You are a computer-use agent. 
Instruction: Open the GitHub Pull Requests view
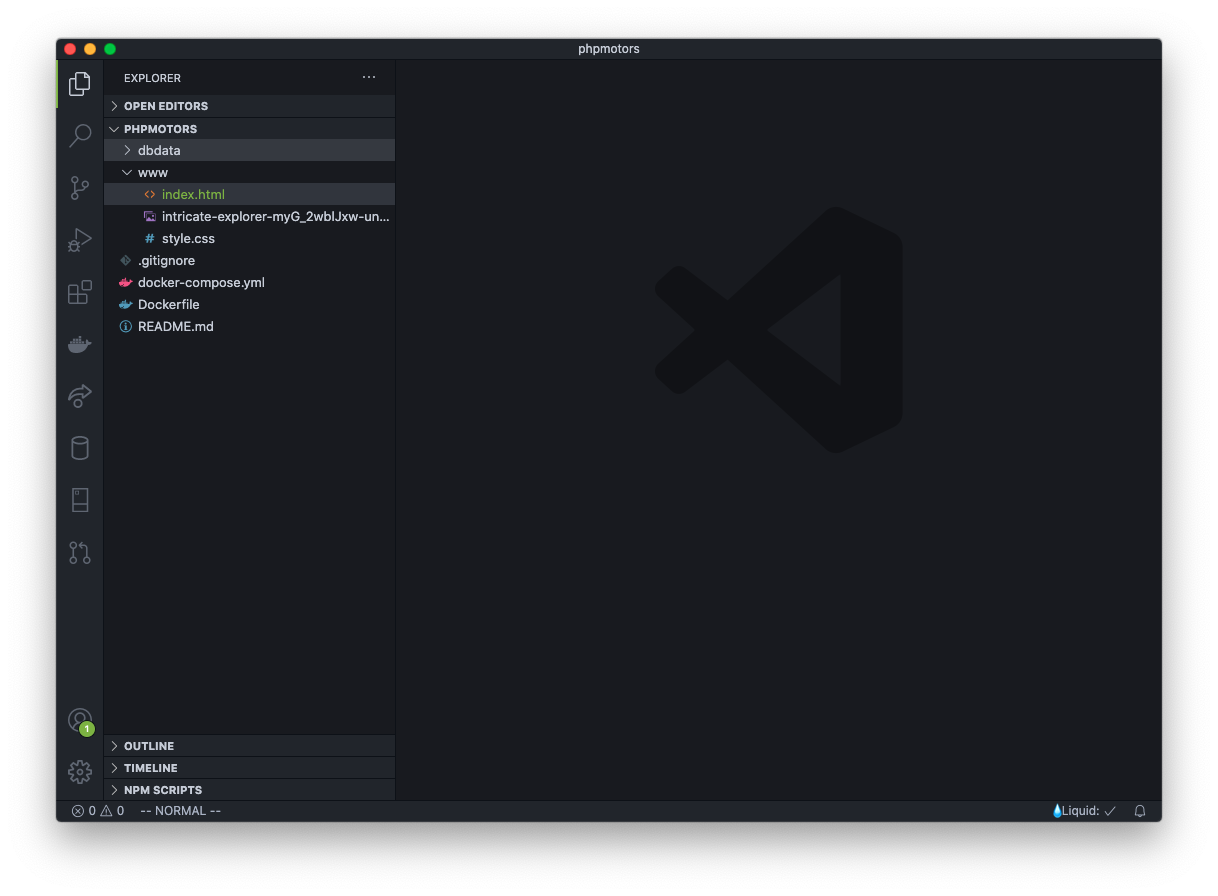pos(80,552)
